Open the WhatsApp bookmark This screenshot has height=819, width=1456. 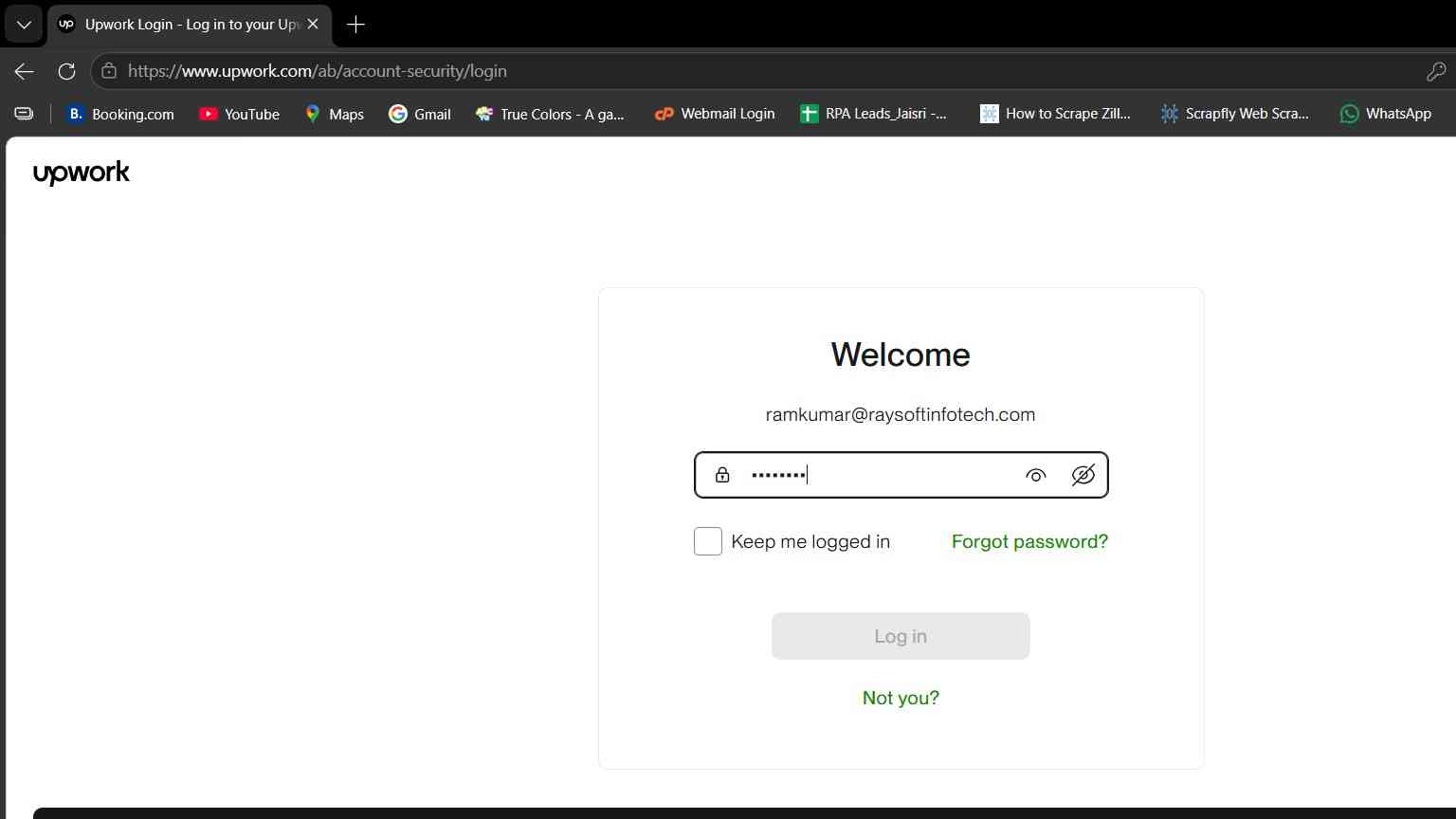(x=1385, y=114)
